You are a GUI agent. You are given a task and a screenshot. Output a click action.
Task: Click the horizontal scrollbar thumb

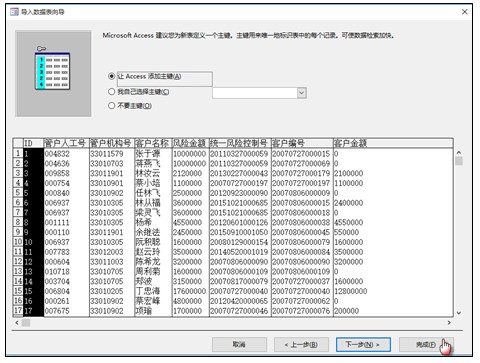(x=26, y=323)
